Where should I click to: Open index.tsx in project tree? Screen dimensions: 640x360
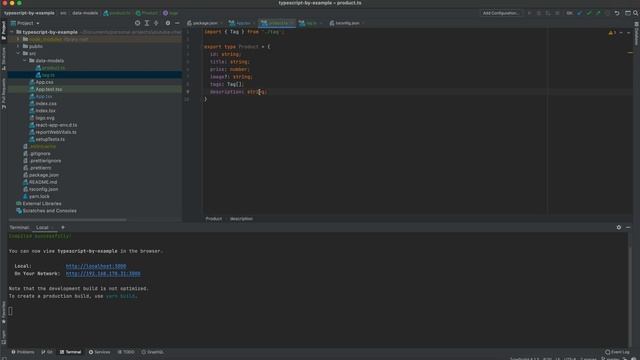pos(42,111)
